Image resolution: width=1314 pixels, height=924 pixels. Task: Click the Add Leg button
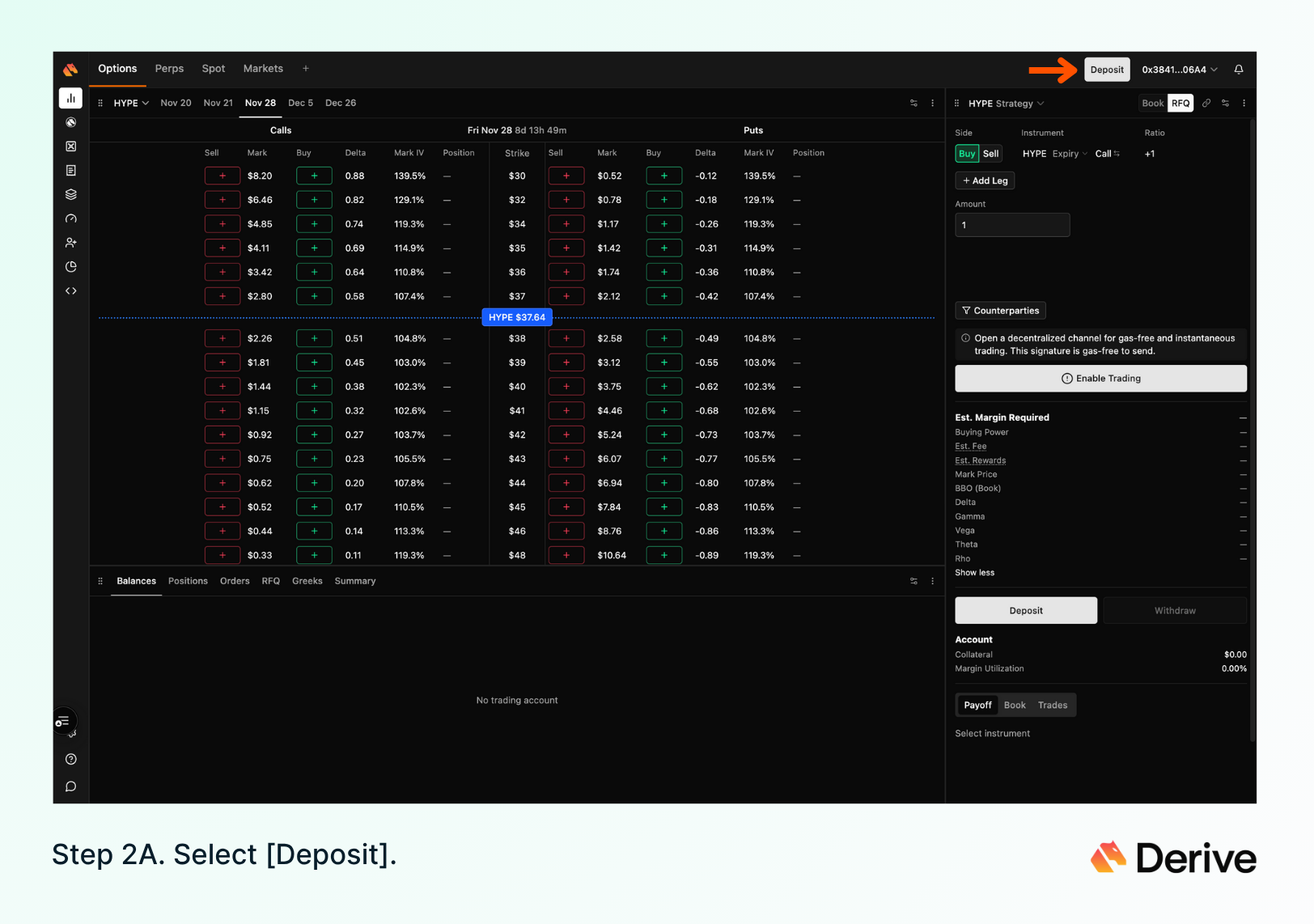click(985, 180)
